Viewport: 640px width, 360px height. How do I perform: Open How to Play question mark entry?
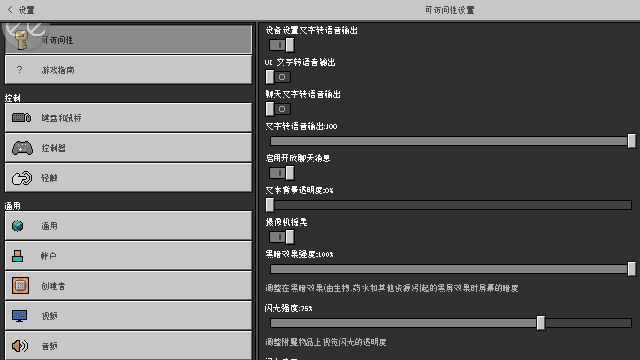click(128, 70)
